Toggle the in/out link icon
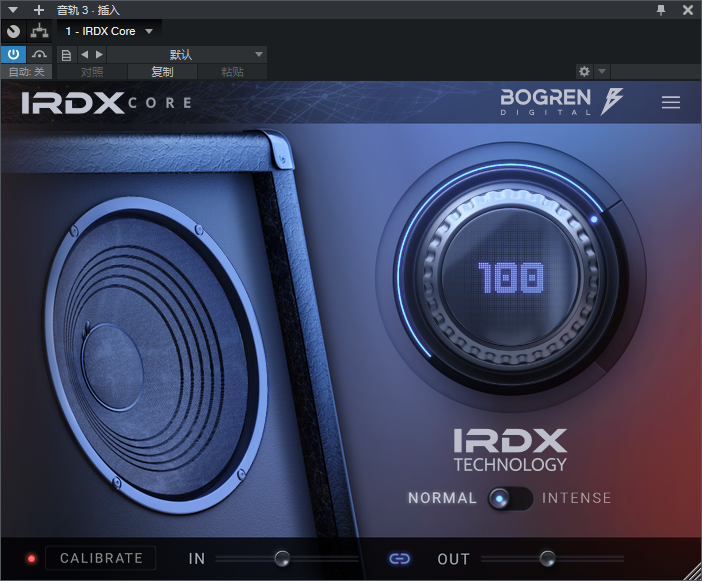The height and width of the screenshot is (581, 702). (399, 559)
